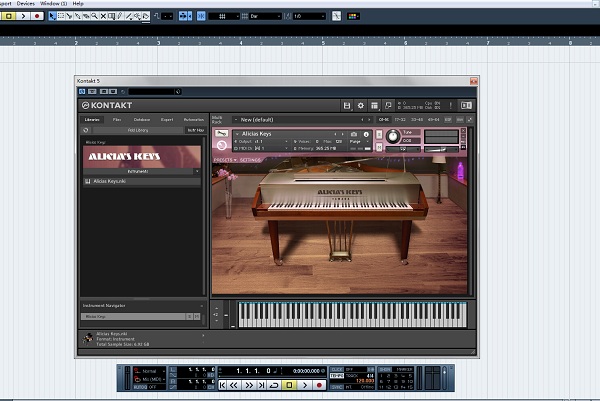Open the Help menu
This screenshot has width=600, height=401.
pyautogui.click(x=78, y=3)
